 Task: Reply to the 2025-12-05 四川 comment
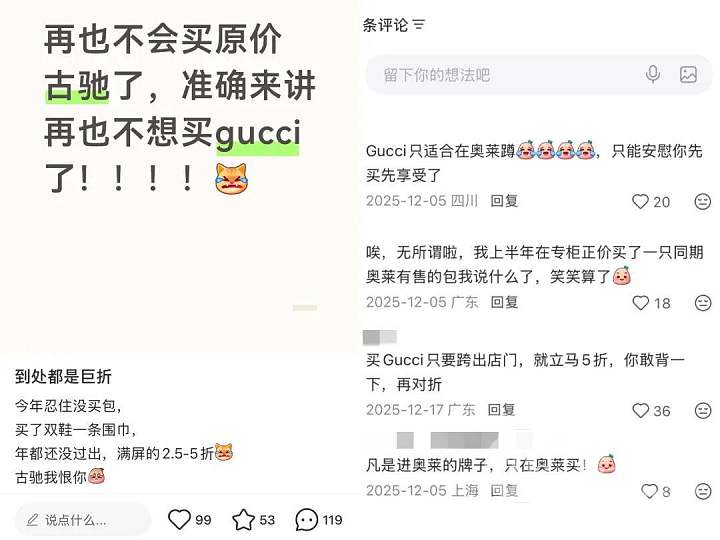tap(504, 201)
